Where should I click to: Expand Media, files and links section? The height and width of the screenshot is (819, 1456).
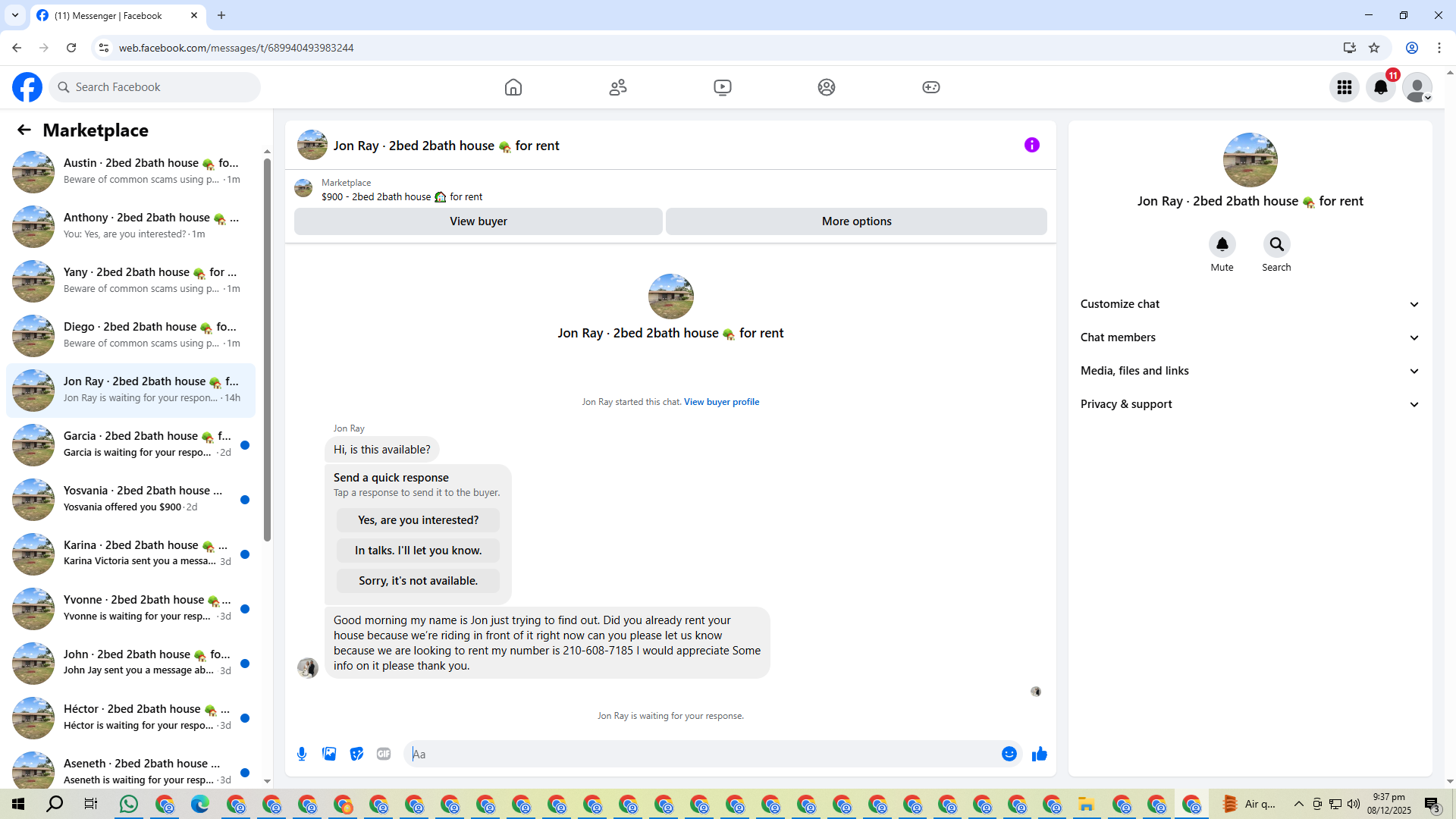click(x=1250, y=371)
